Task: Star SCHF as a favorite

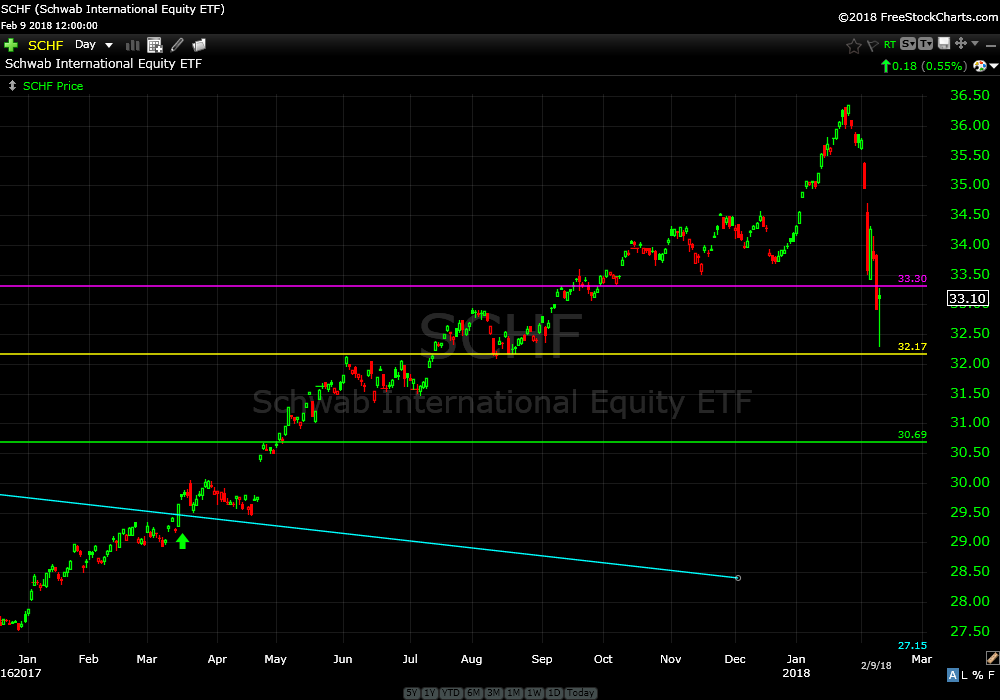Action: coord(853,45)
